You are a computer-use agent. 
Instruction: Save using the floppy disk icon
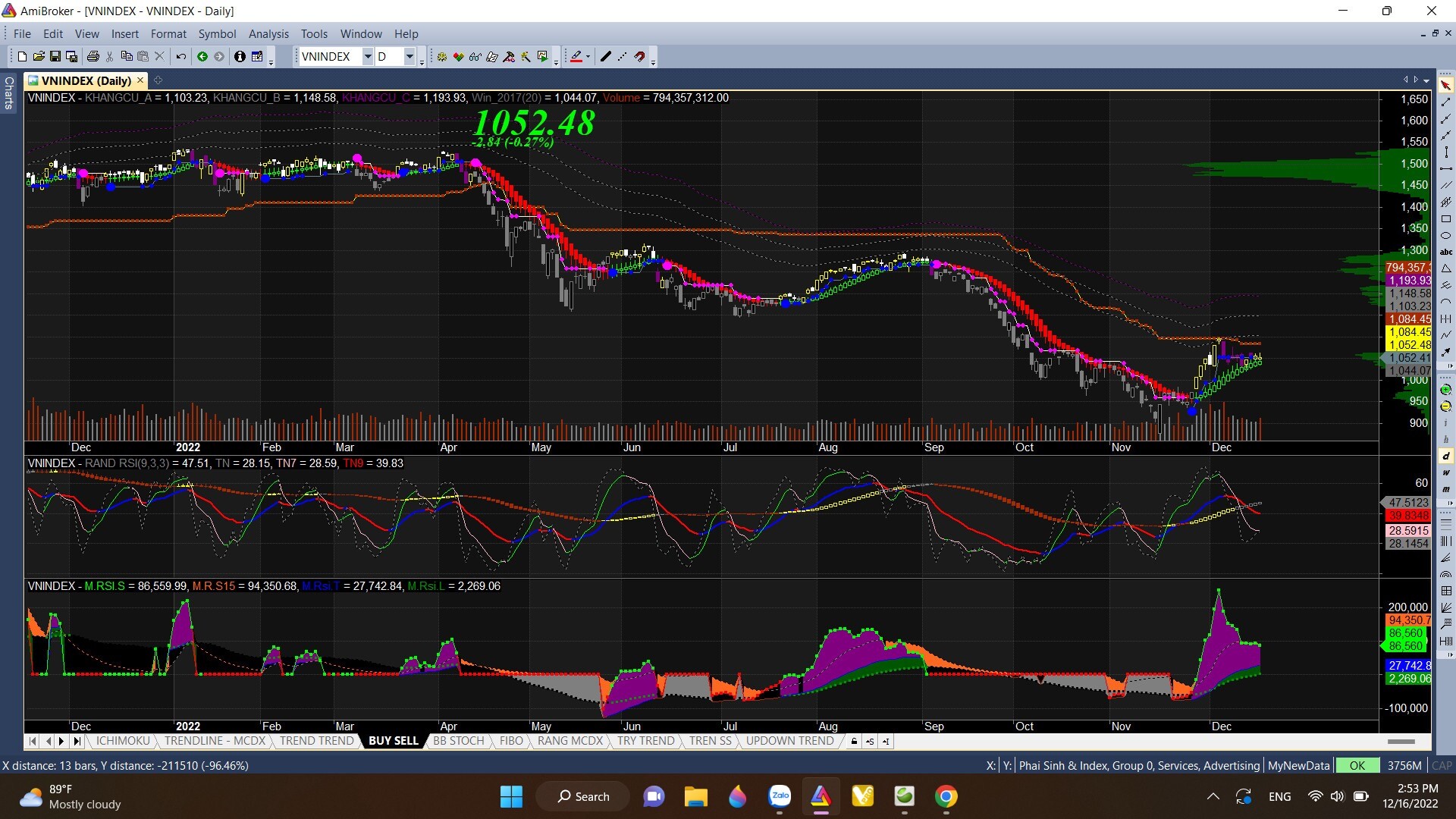click(55, 56)
